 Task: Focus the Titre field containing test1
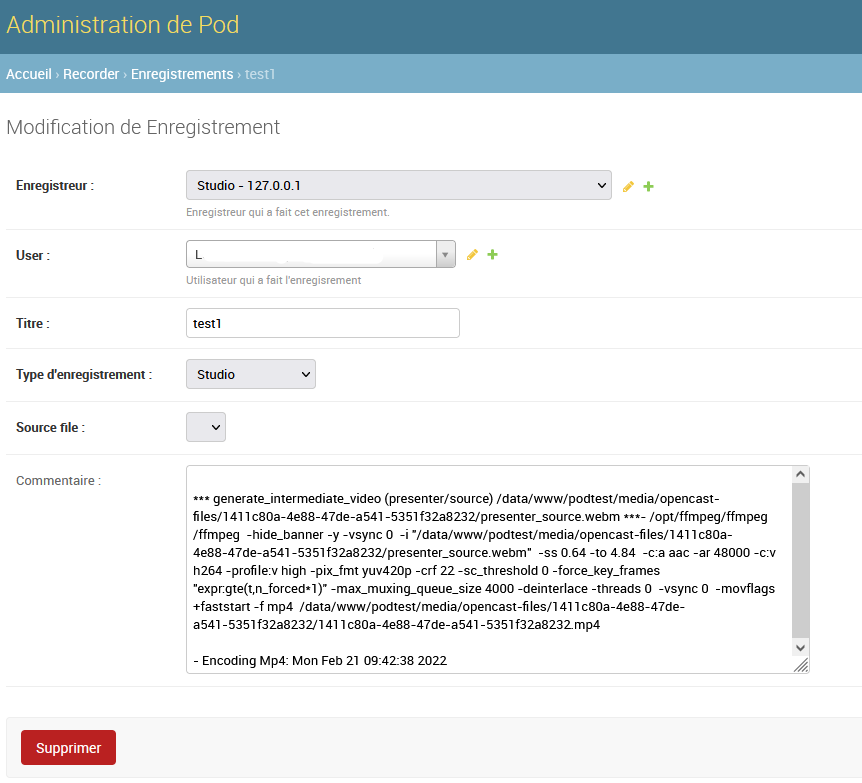click(322, 323)
